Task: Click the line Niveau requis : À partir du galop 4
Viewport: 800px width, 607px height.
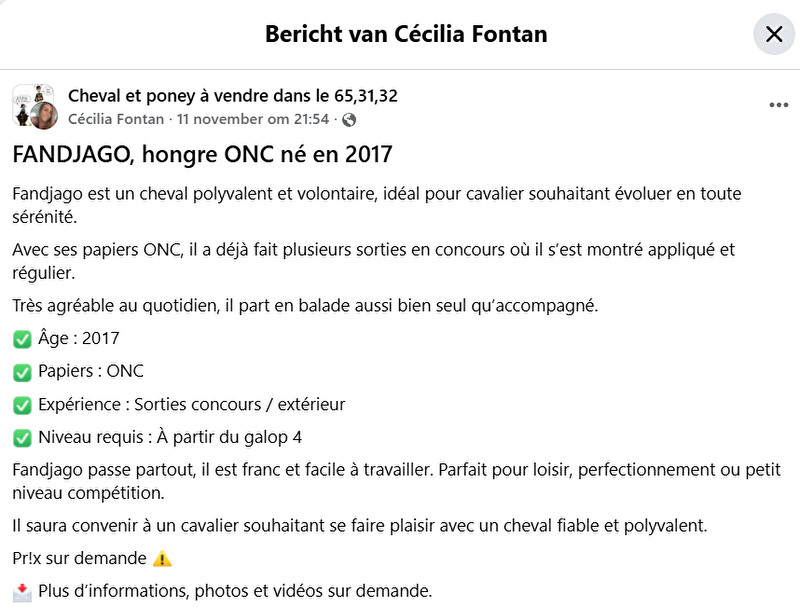Action: click(169, 437)
